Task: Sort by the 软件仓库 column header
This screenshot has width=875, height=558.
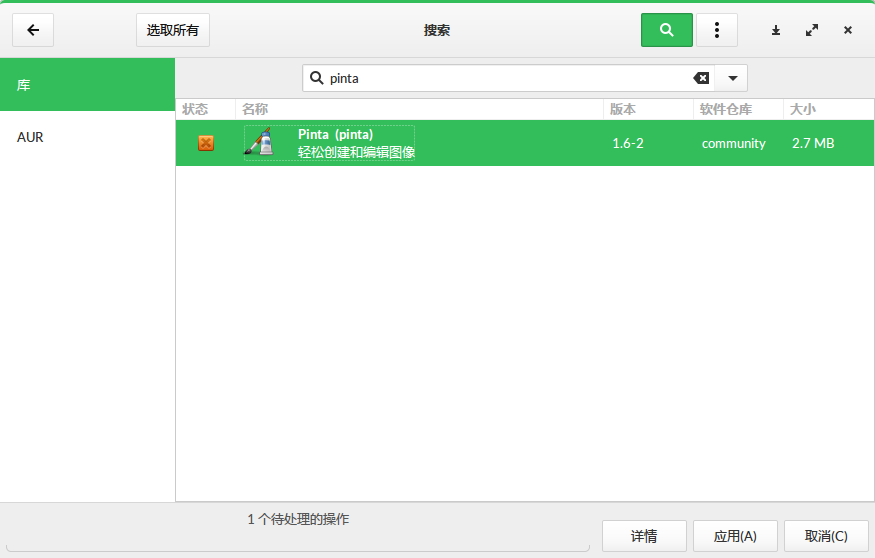Action: (738, 109)
